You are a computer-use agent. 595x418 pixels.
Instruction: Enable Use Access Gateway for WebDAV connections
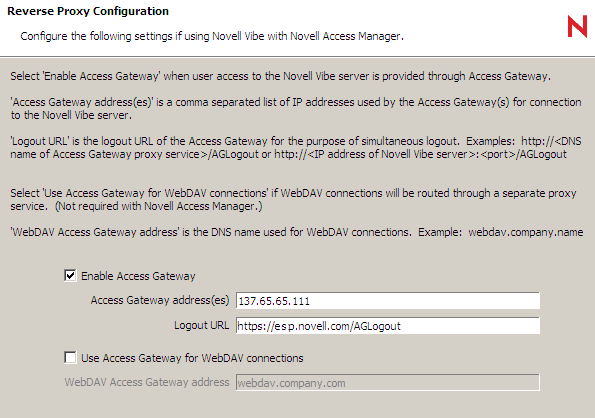click(70, 357)
